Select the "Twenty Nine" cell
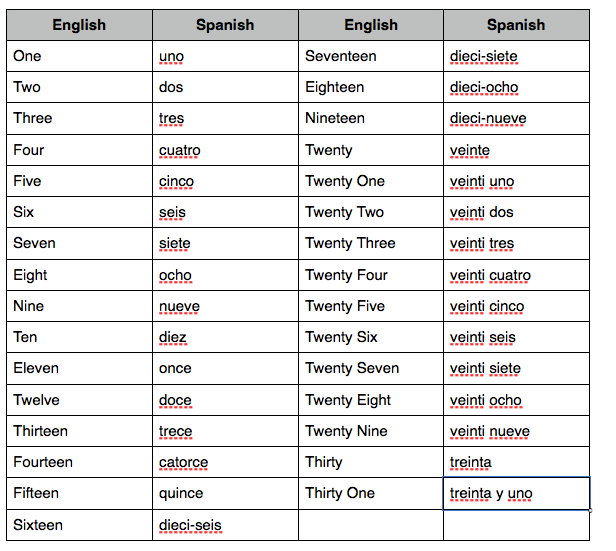This screenshot has height=551, width=616. click(x=347, y=431)
